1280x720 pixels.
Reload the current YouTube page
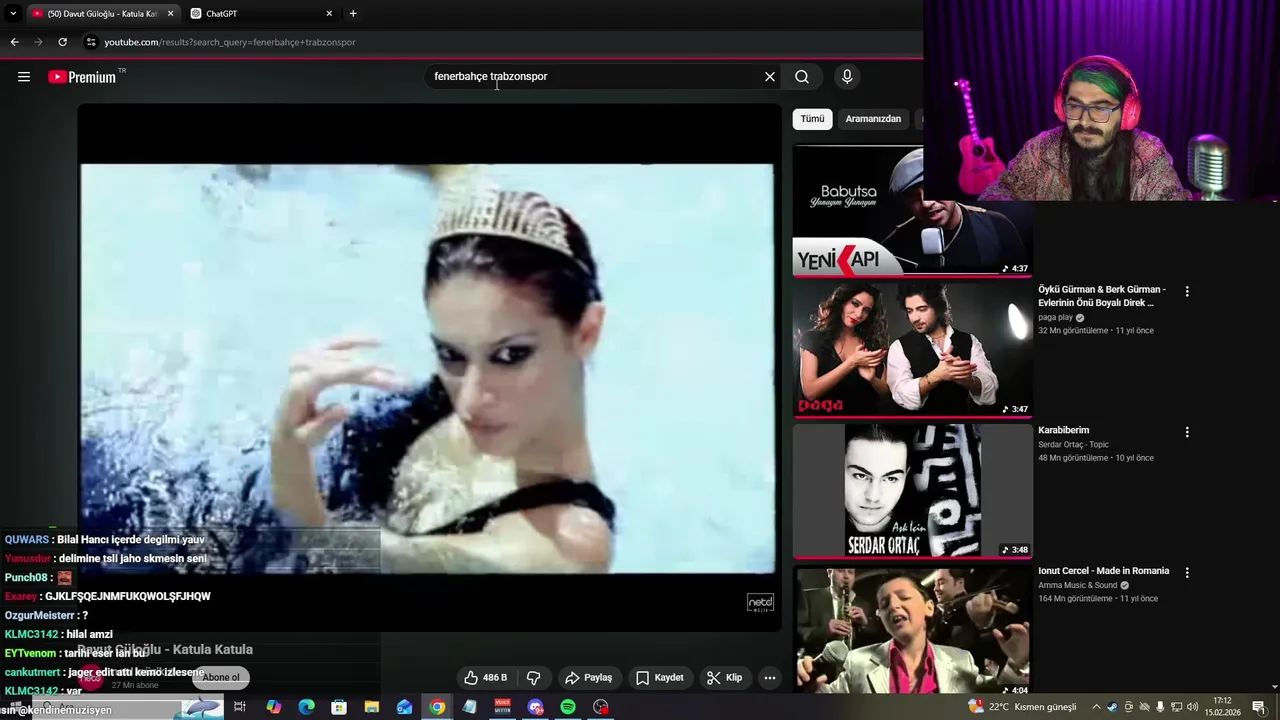(x=62, y=42)
